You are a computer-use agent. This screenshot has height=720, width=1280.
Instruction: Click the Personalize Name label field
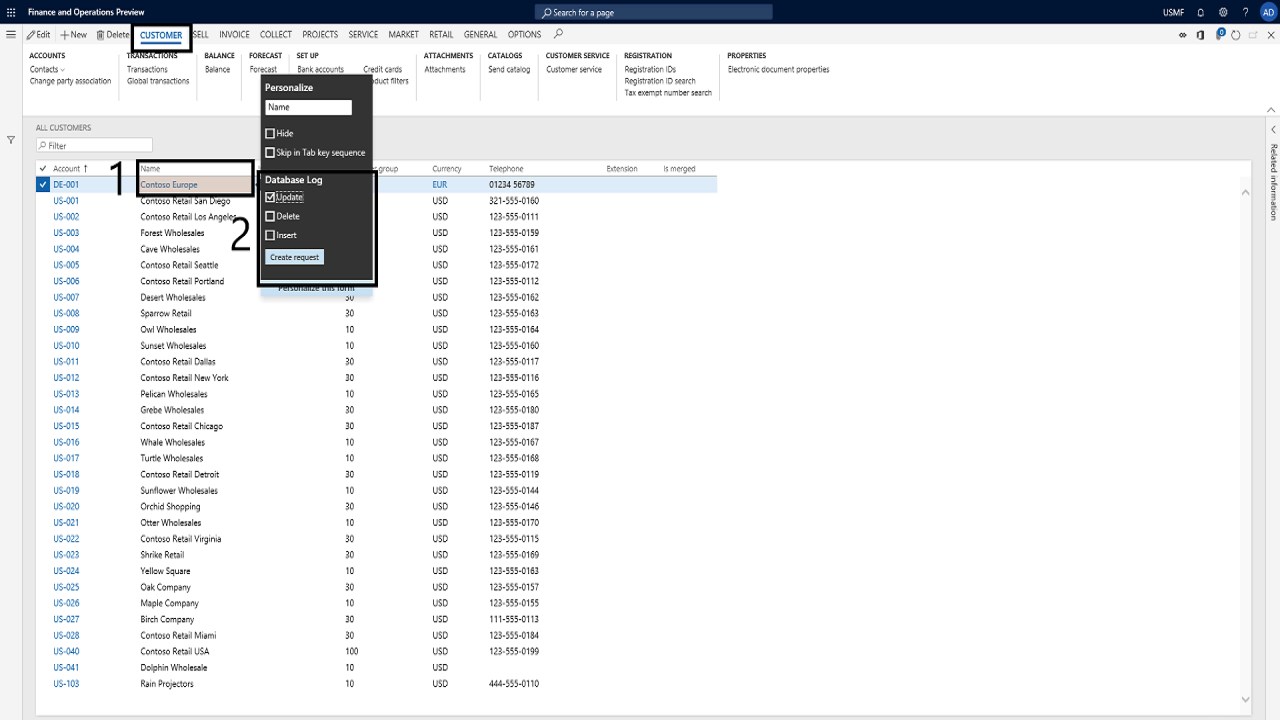click(308, 107)
